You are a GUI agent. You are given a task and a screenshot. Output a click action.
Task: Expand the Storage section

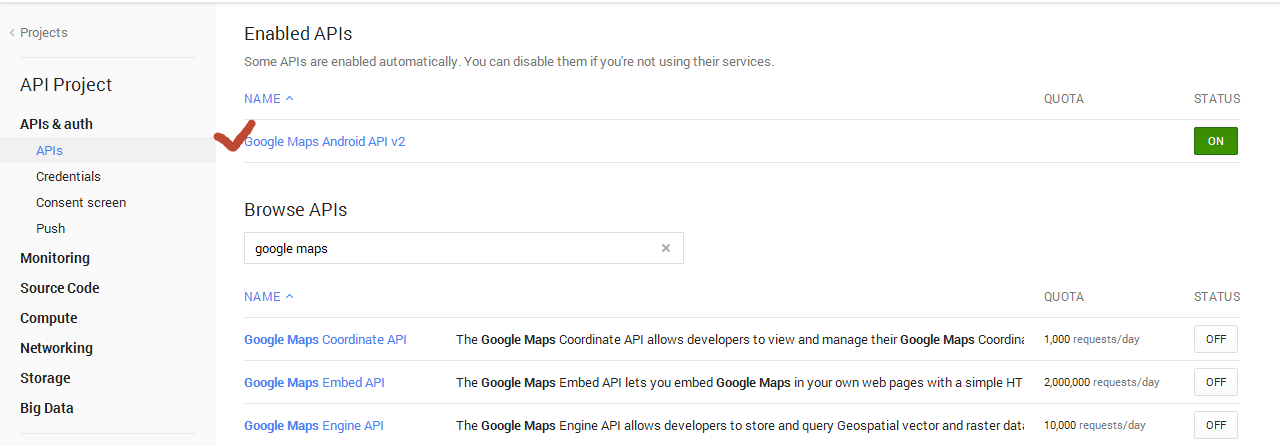tap(45, 378)
